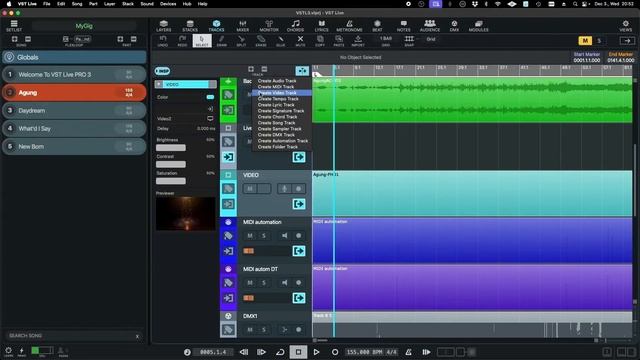Click the Undo tool

click(162, 41)
